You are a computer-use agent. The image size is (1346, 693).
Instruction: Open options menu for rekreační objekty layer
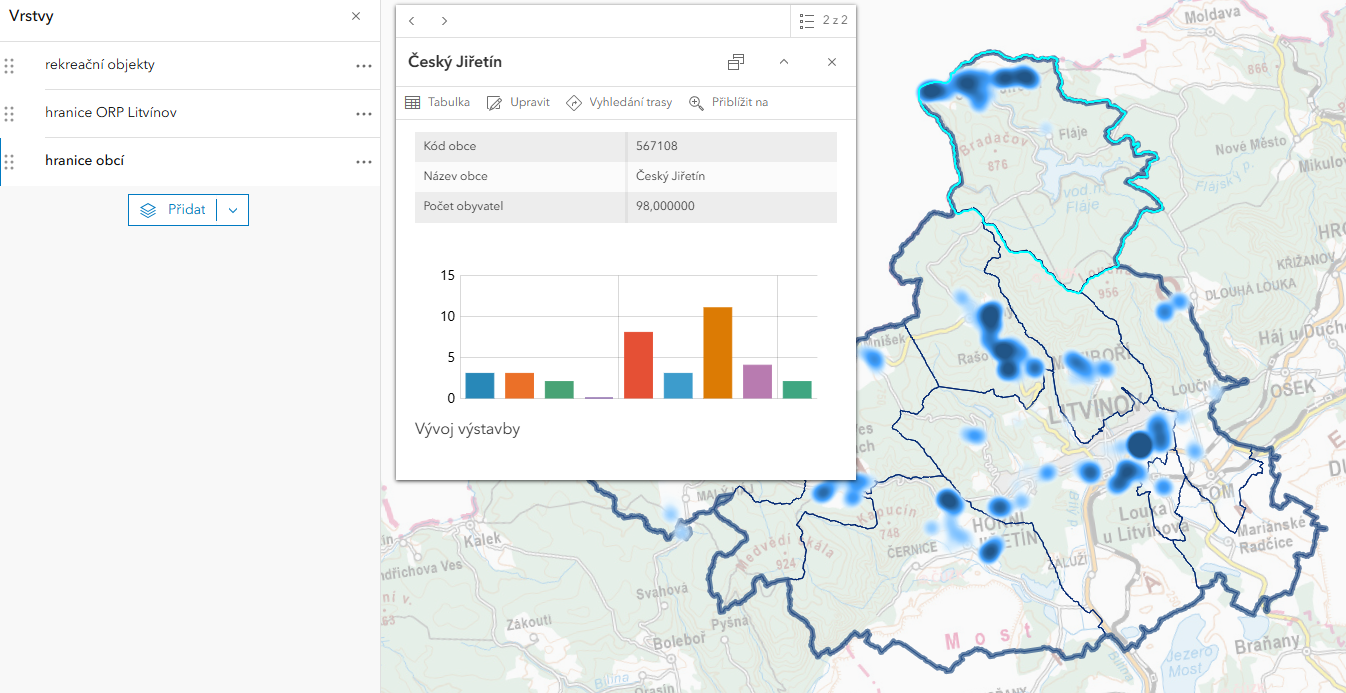363,66
